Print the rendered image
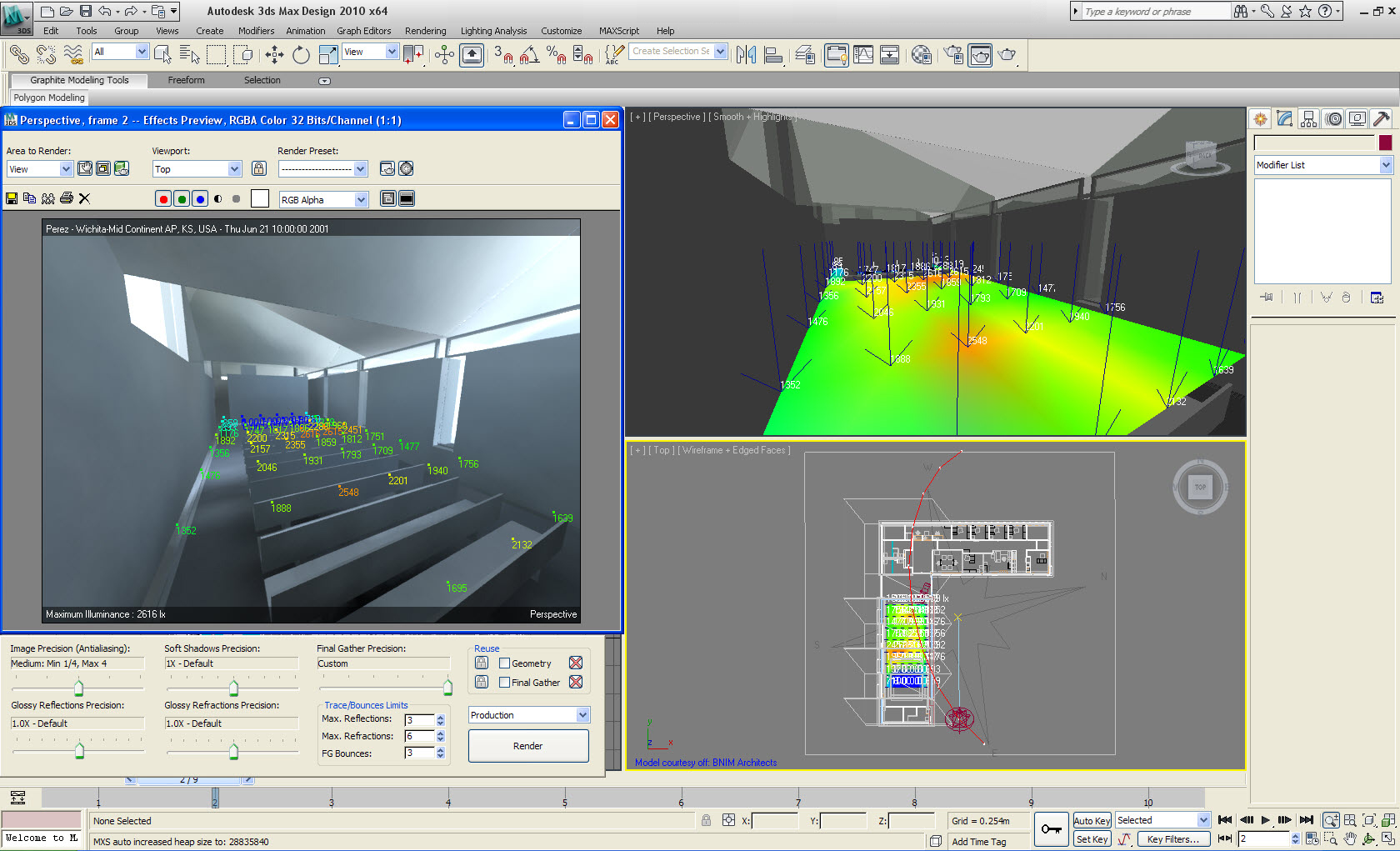 [67, 198]
